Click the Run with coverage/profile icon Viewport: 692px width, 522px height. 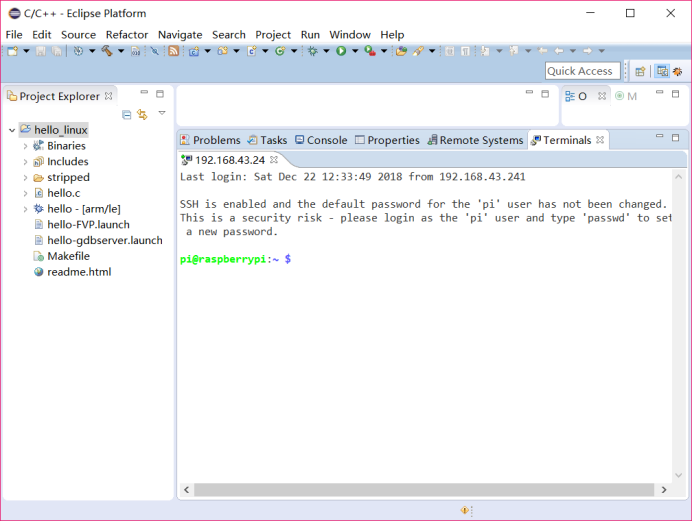coord(370,51)
